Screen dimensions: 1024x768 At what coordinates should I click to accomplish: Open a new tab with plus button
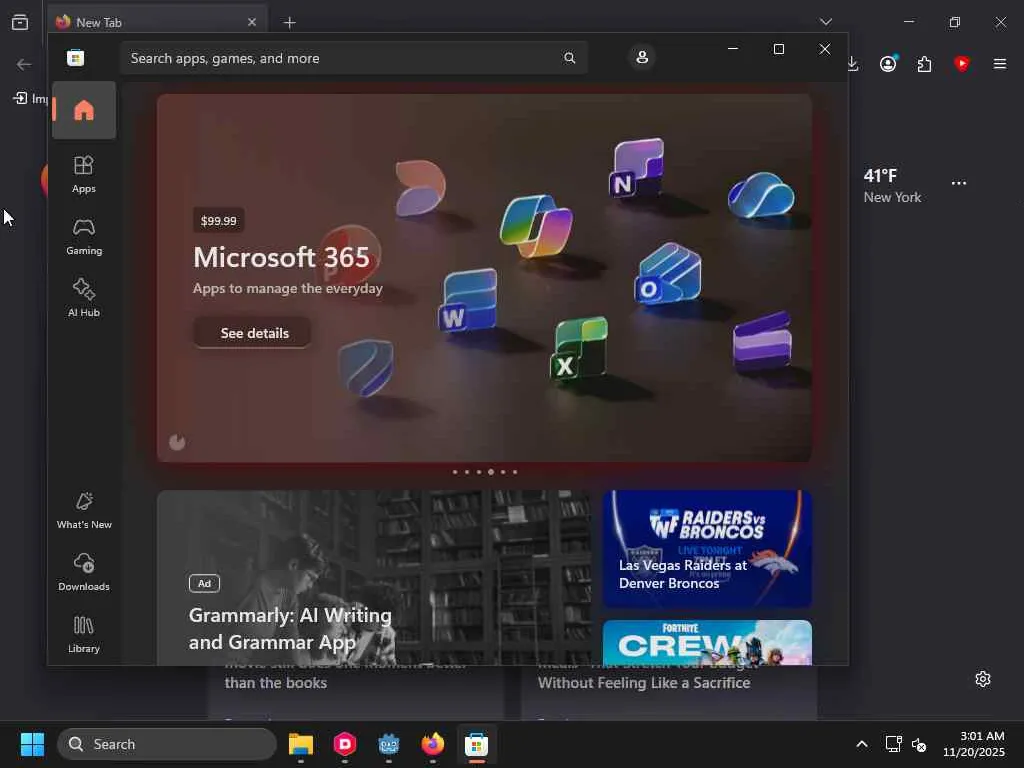point(290,23)
